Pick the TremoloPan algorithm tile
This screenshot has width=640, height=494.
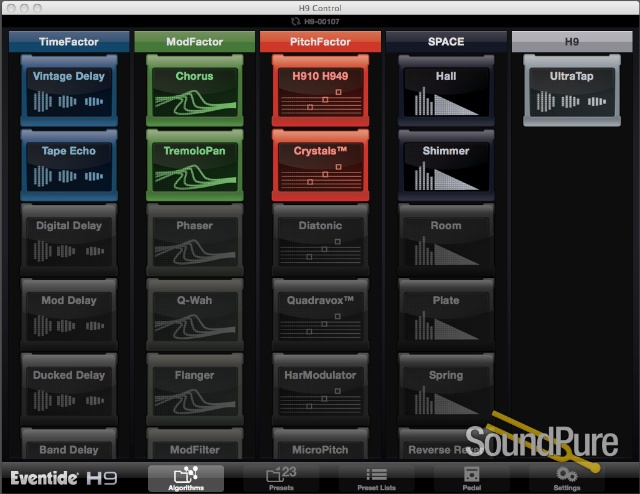(x=194, y=166)
